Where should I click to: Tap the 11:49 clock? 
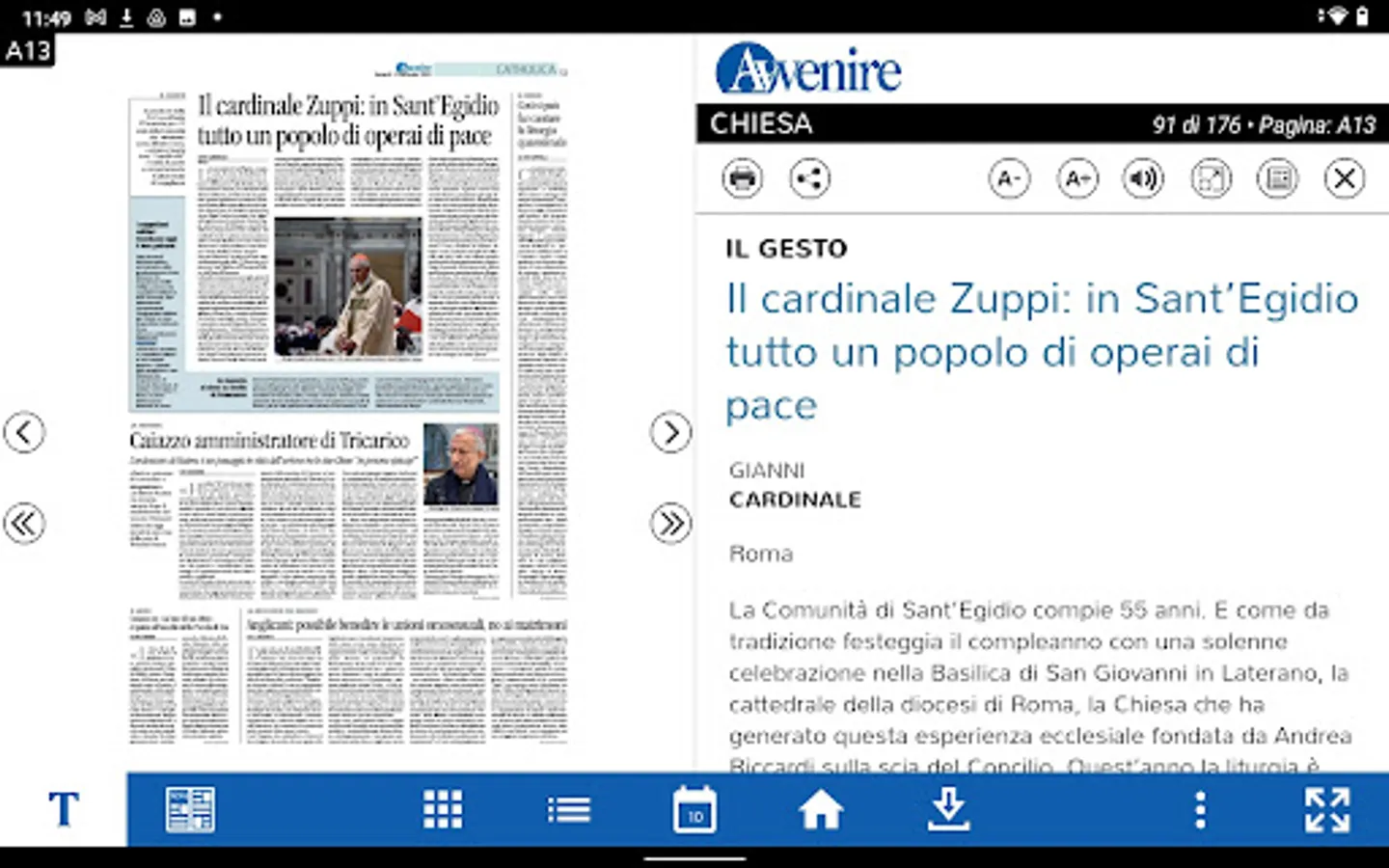click(x=46, y=17)
